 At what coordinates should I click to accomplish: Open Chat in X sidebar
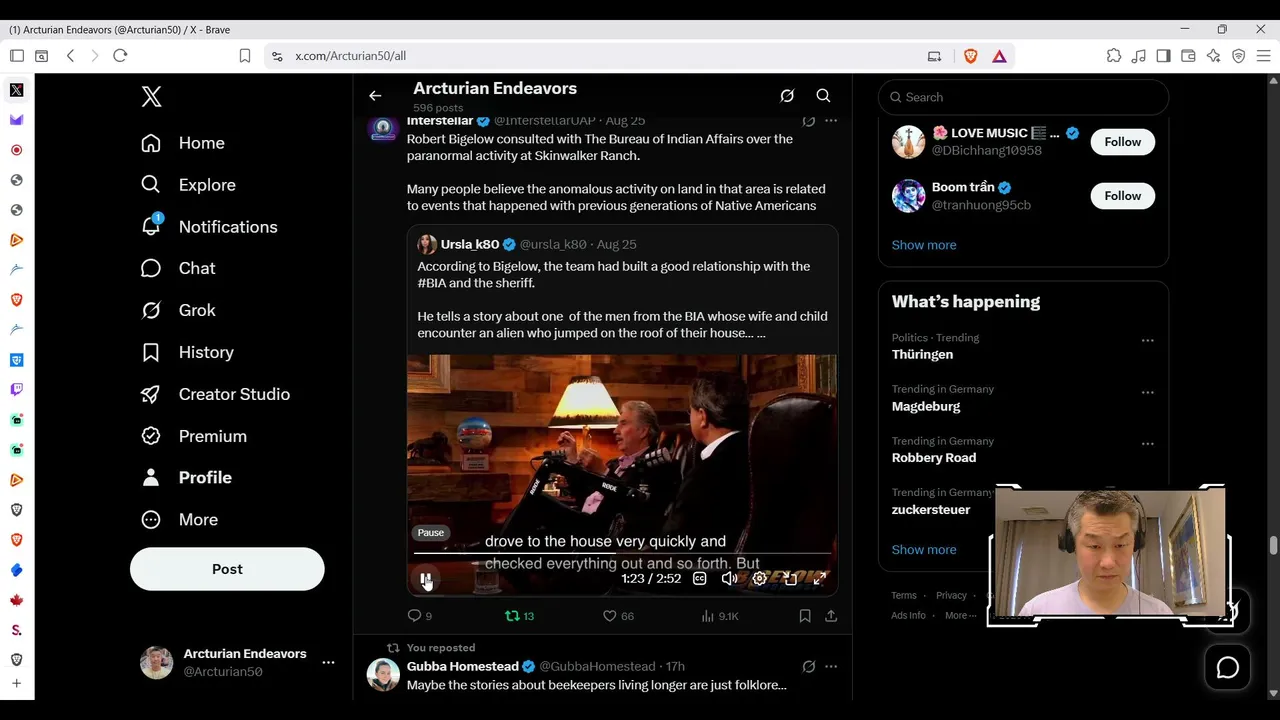click(x=179, y=268)
